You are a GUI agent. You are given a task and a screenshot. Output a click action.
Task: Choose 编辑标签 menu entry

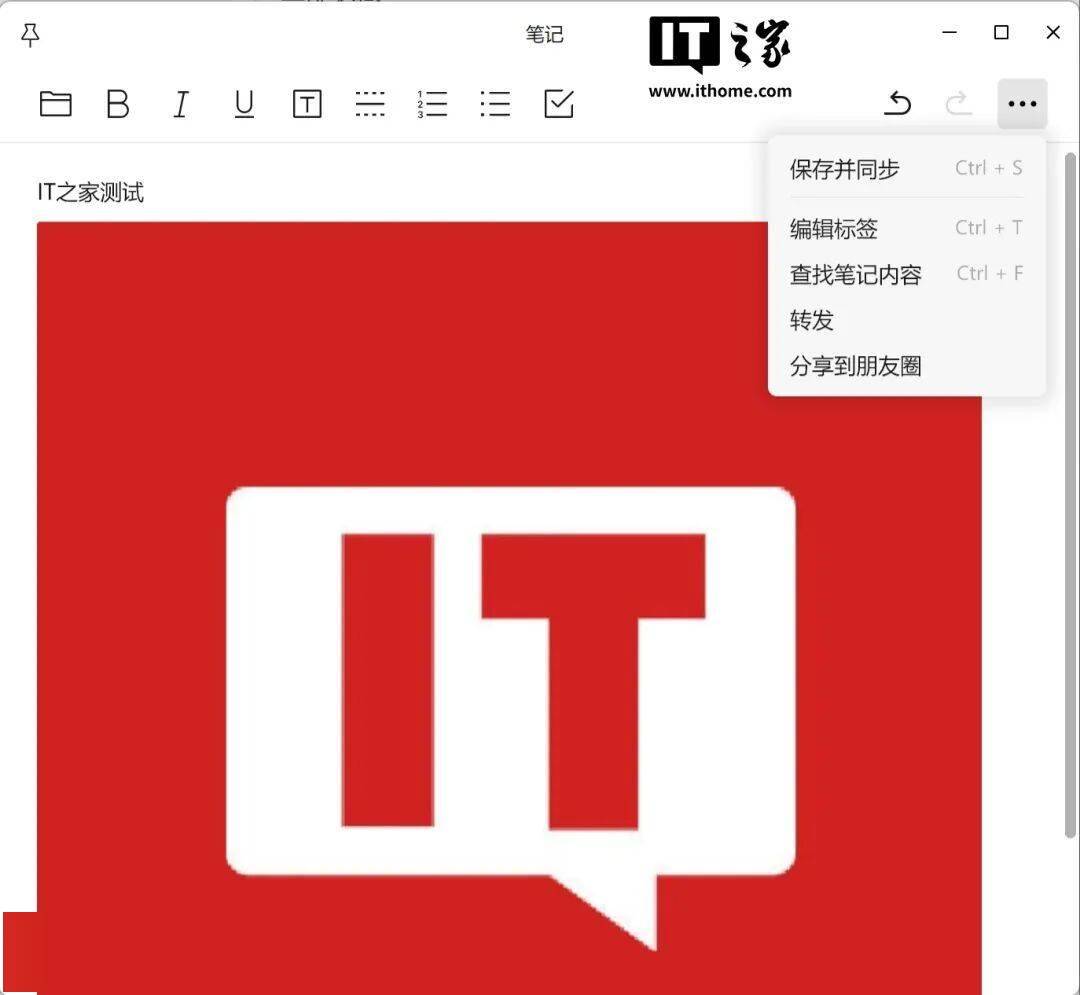tap(834, 229)
